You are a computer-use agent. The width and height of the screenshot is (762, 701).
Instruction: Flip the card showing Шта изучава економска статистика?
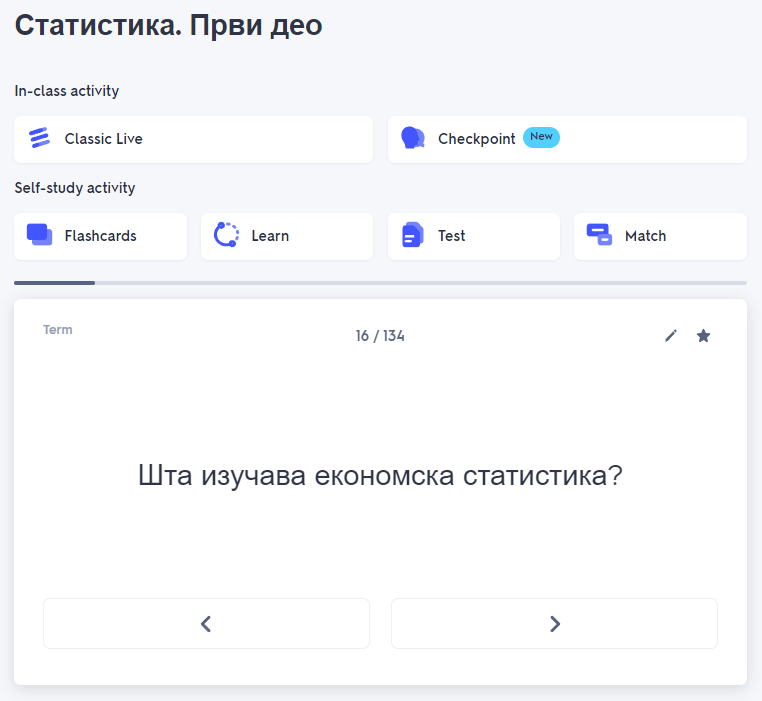380,475
